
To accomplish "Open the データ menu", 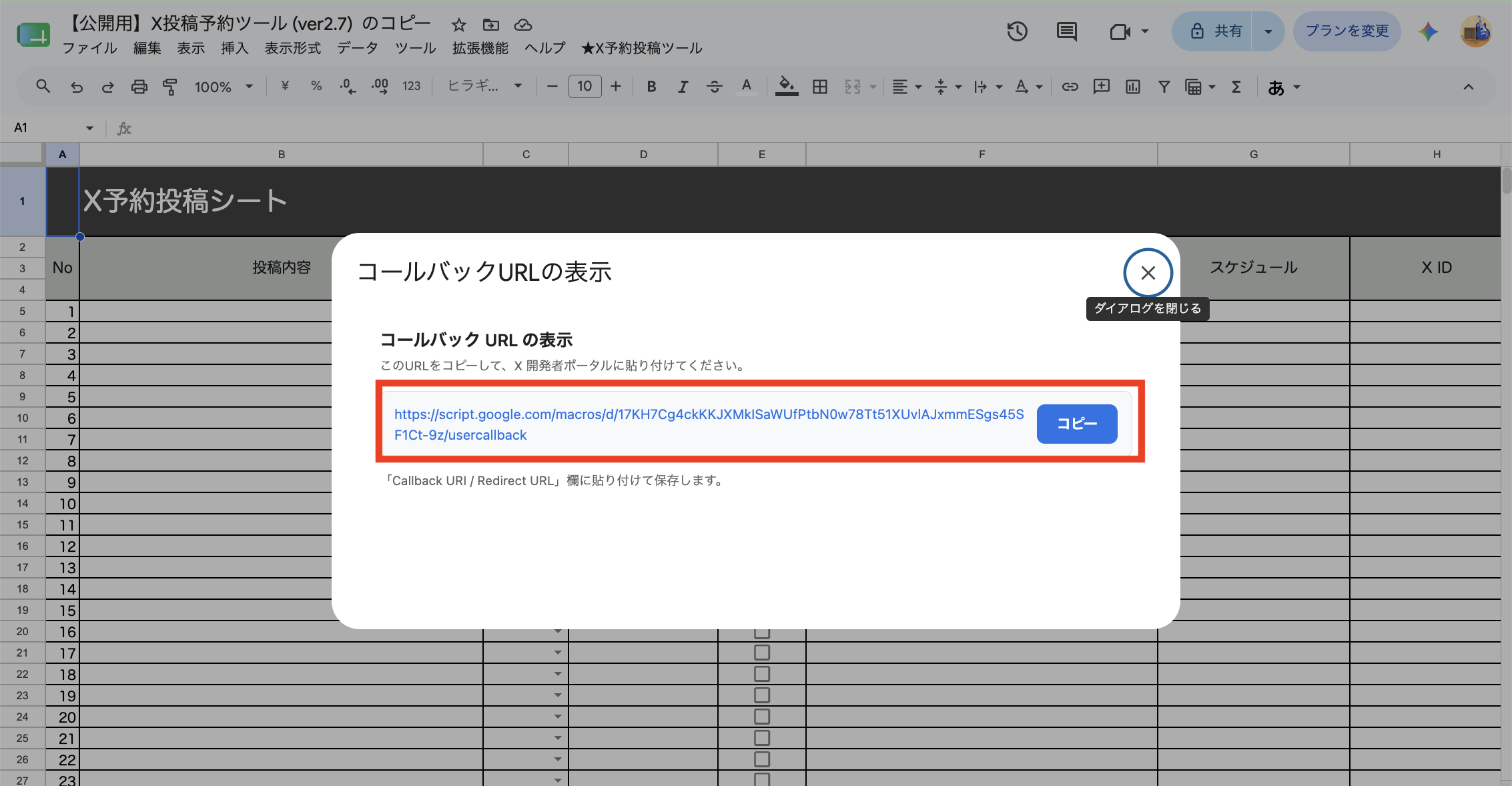I will [358, 48].
